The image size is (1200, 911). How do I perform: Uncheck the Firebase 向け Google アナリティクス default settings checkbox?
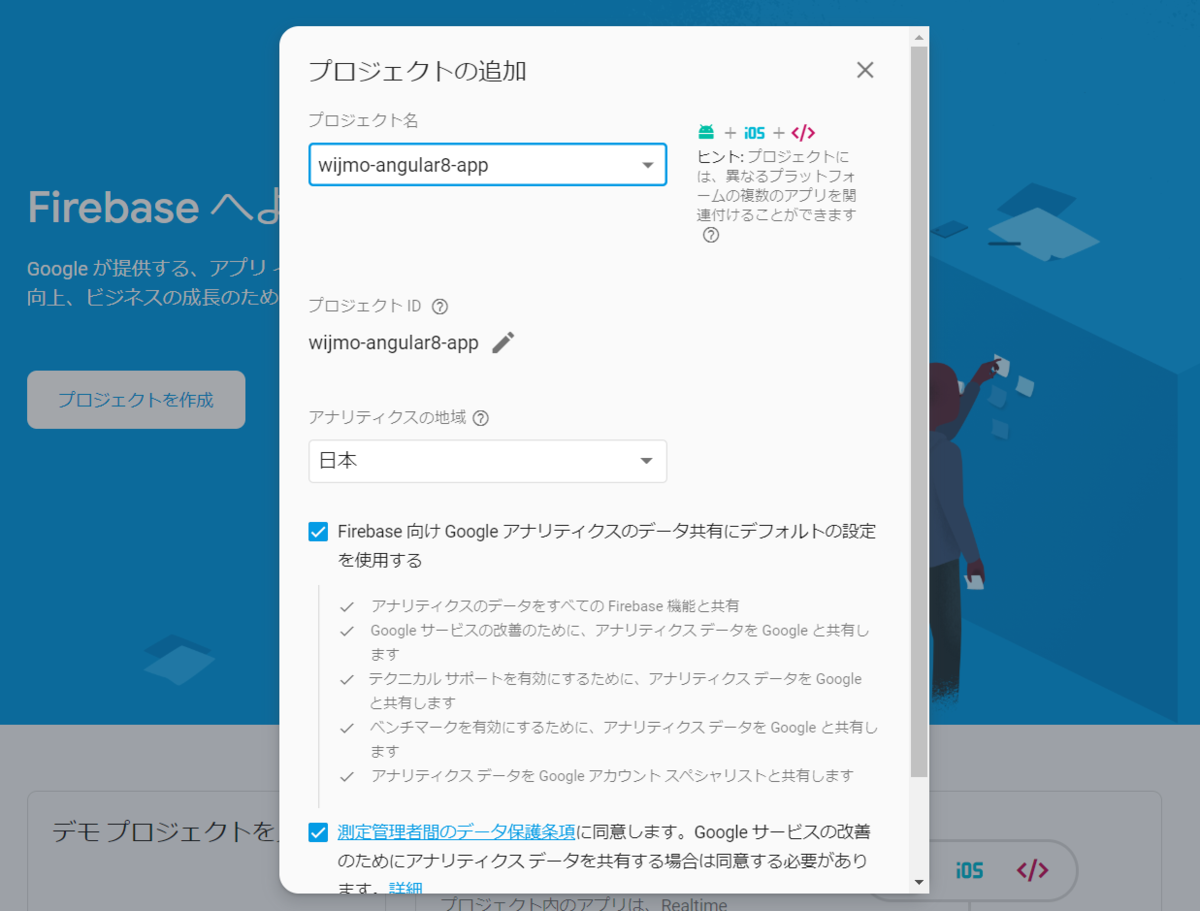[x=318, y=532]
